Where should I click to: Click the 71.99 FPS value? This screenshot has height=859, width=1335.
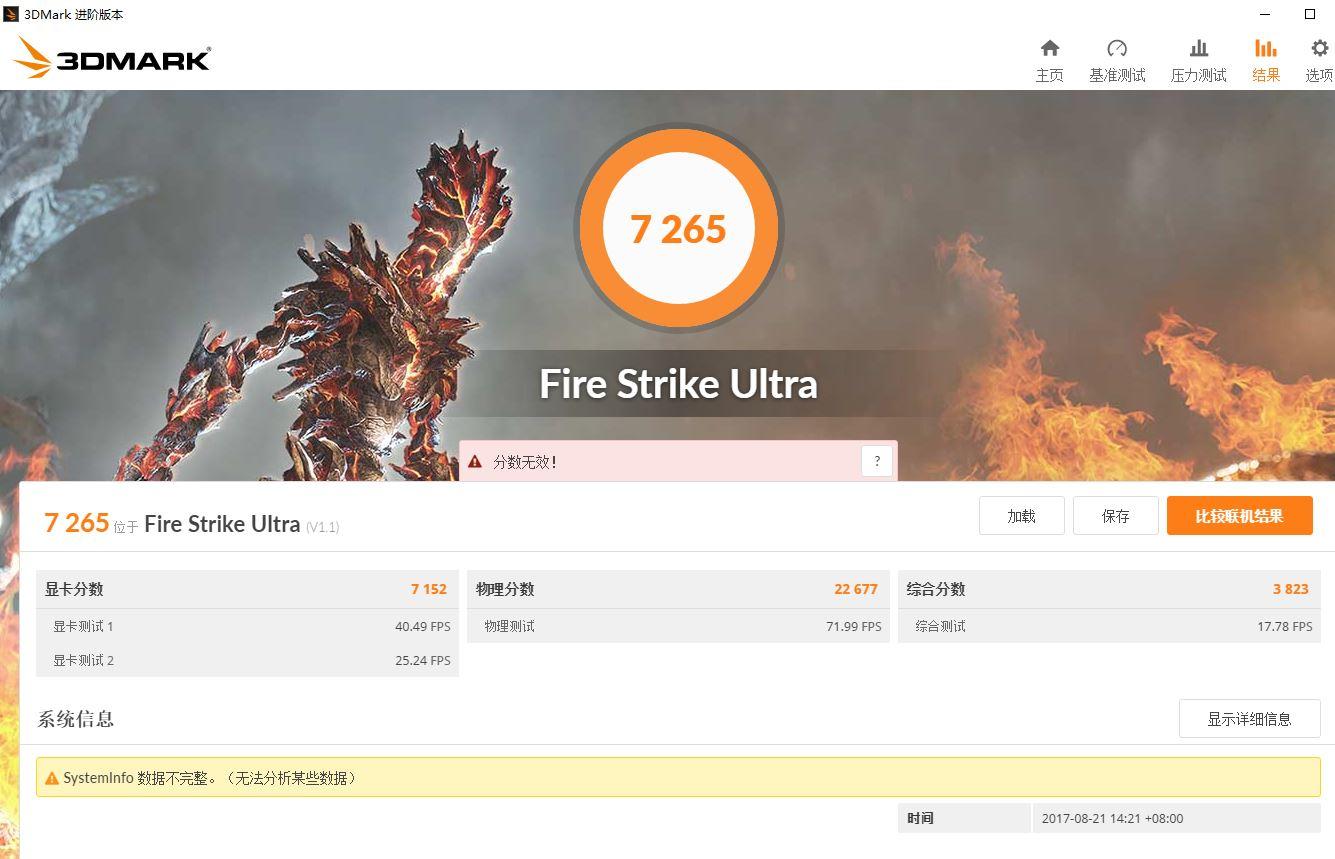(854, 626)
